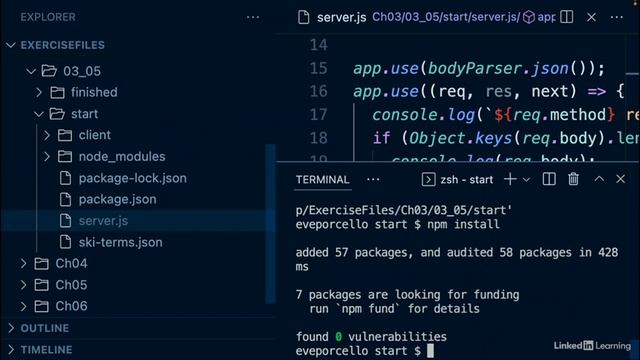Open editor more actions menu
This screenshot has width=640, height=360.
tap(617, 17)
